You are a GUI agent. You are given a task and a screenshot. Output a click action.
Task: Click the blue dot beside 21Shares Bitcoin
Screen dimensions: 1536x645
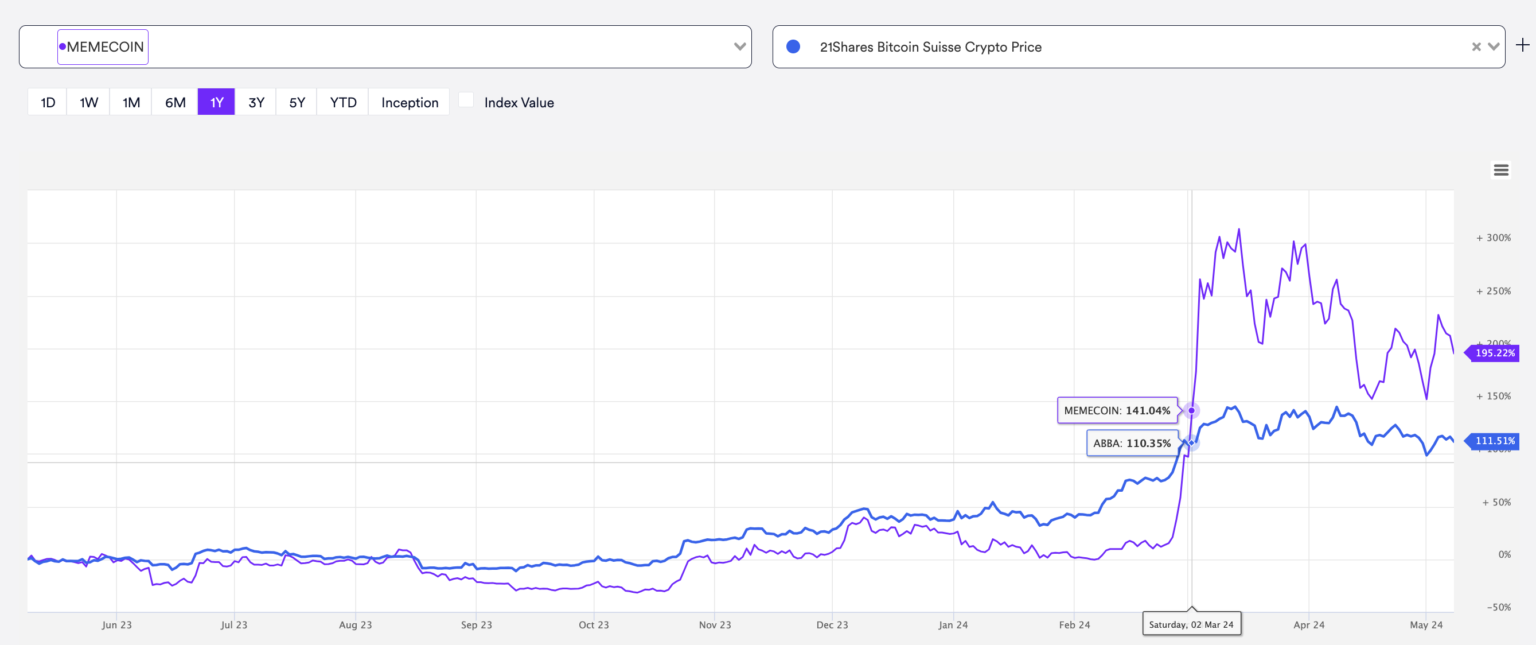point(793,46)
